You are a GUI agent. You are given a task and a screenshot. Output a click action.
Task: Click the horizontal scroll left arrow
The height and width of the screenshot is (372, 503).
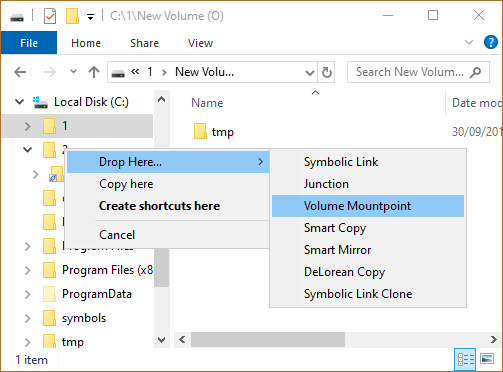tap(182, 340)
